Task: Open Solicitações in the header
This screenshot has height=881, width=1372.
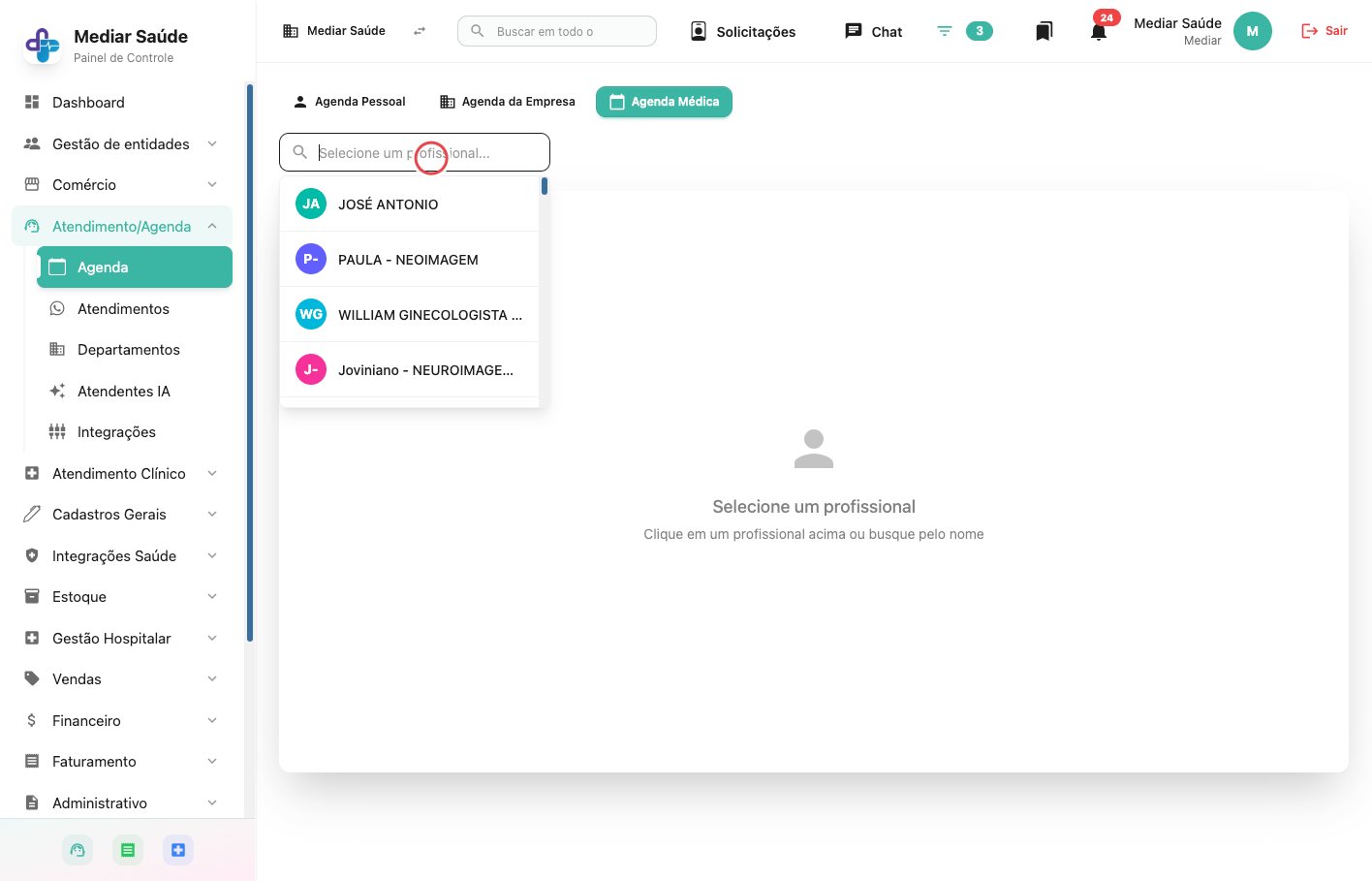Action: [x=743, y=31]
